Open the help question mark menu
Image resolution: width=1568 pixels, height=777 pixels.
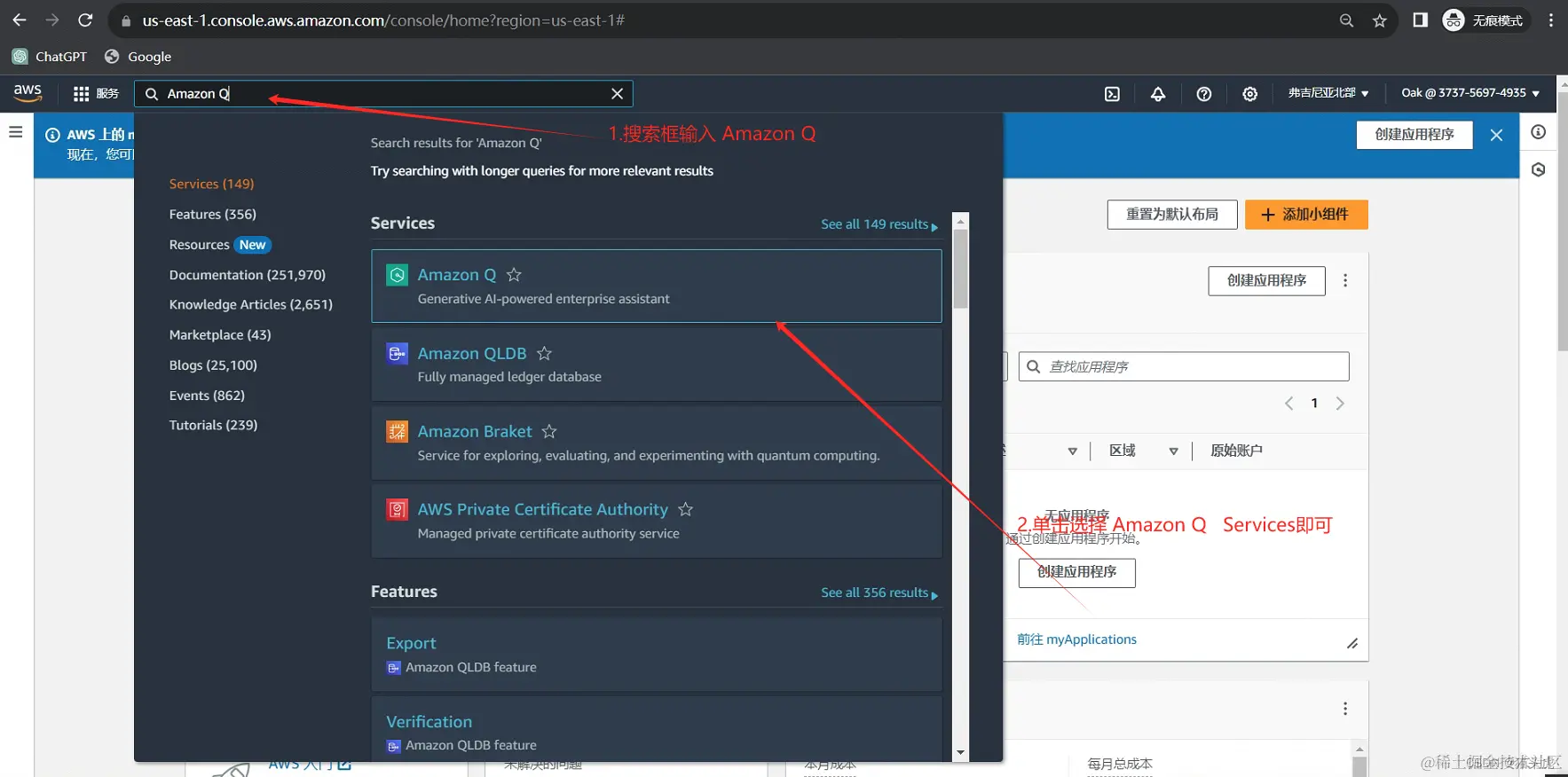(x=1204, y=93)
